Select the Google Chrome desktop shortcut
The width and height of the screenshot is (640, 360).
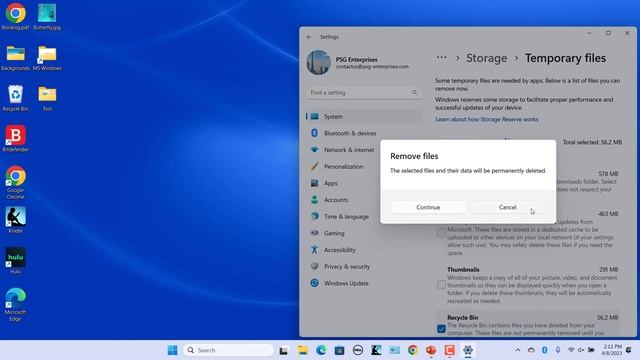[16, 182]
